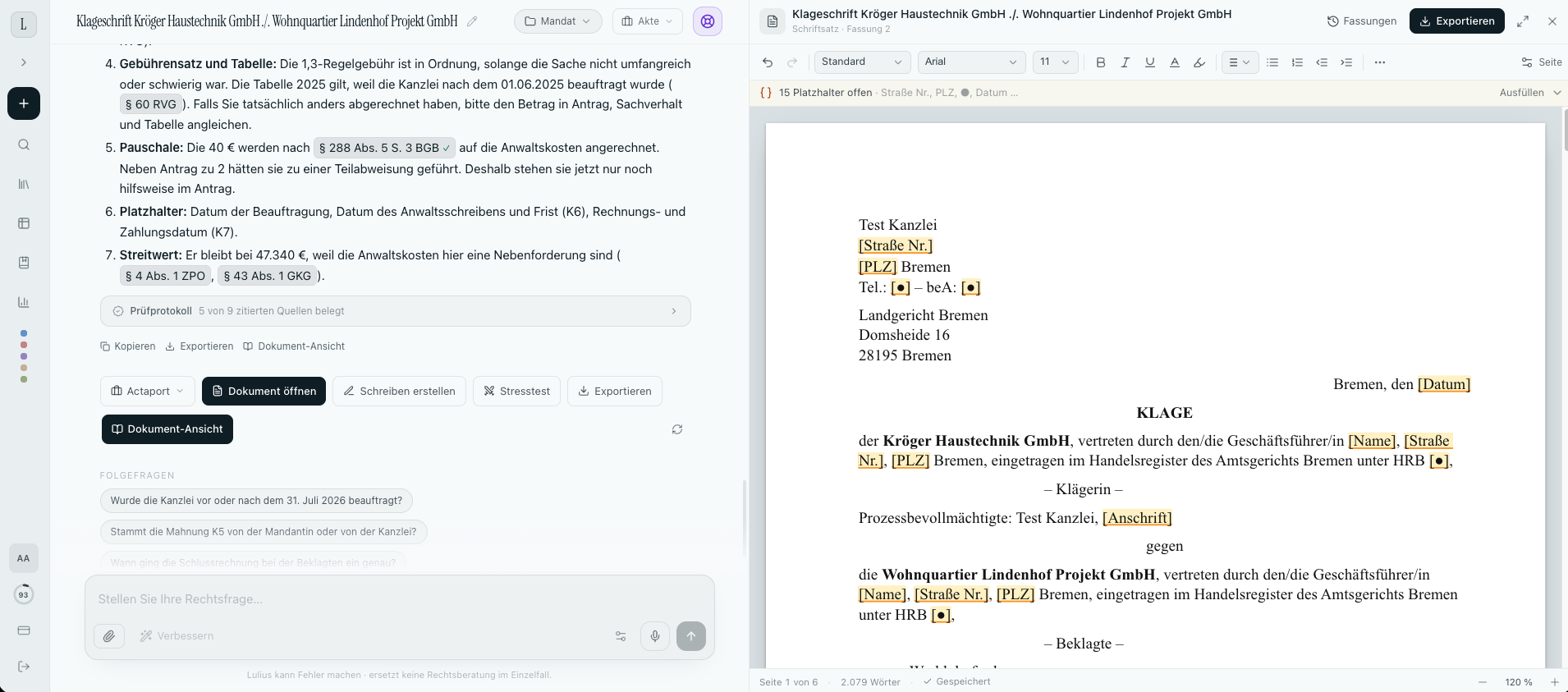
Task: Start a new chat with the plus button
Action: coord(24,103)
